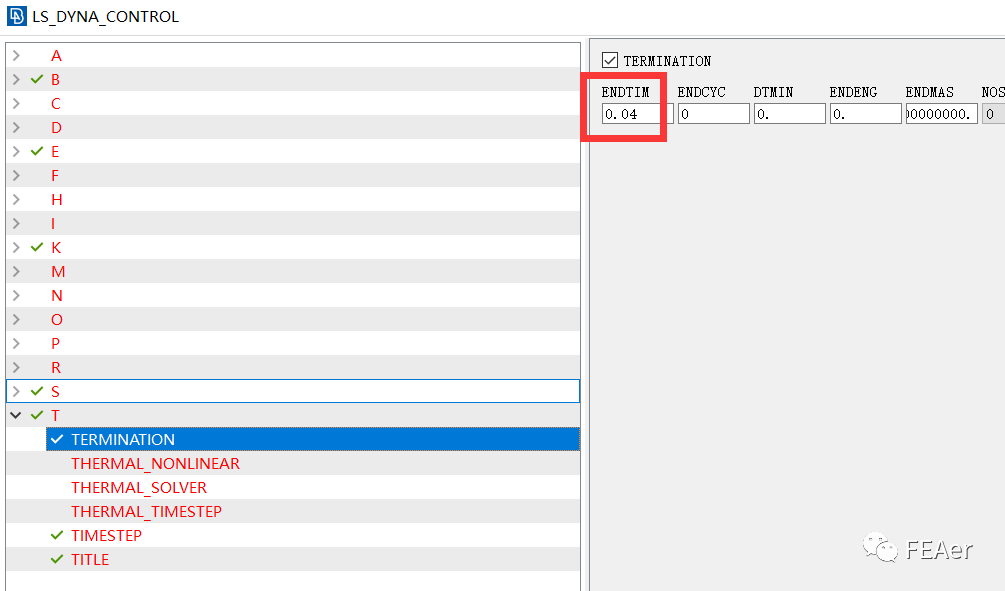The image size is (1005, 591).
Task: Click the ENDENG input field
Action: (865, 114)
